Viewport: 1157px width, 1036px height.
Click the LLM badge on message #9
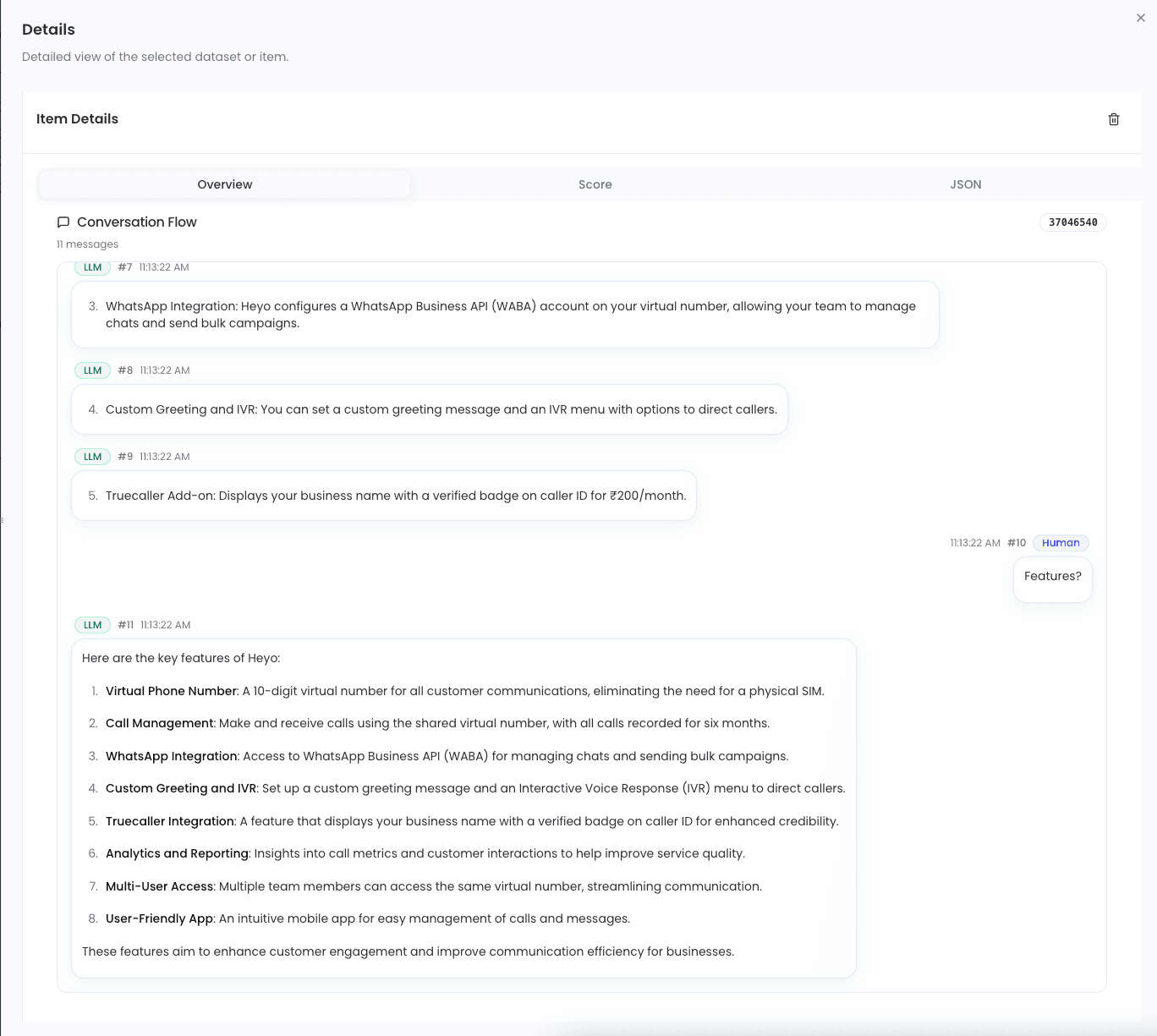coord(92,456)
